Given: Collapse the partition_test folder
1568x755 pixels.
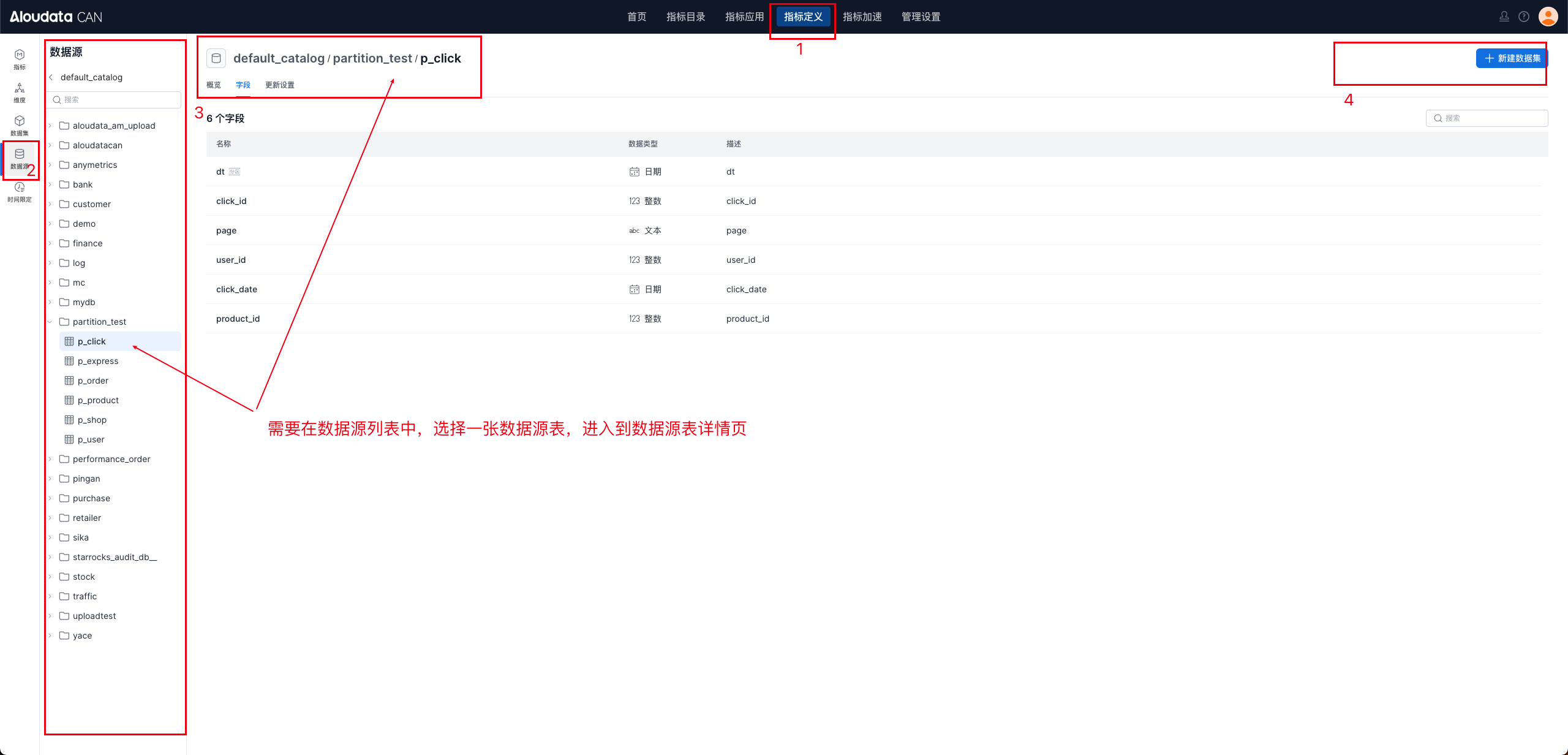Looking at the screenshot, I should (x=50, y=322).
